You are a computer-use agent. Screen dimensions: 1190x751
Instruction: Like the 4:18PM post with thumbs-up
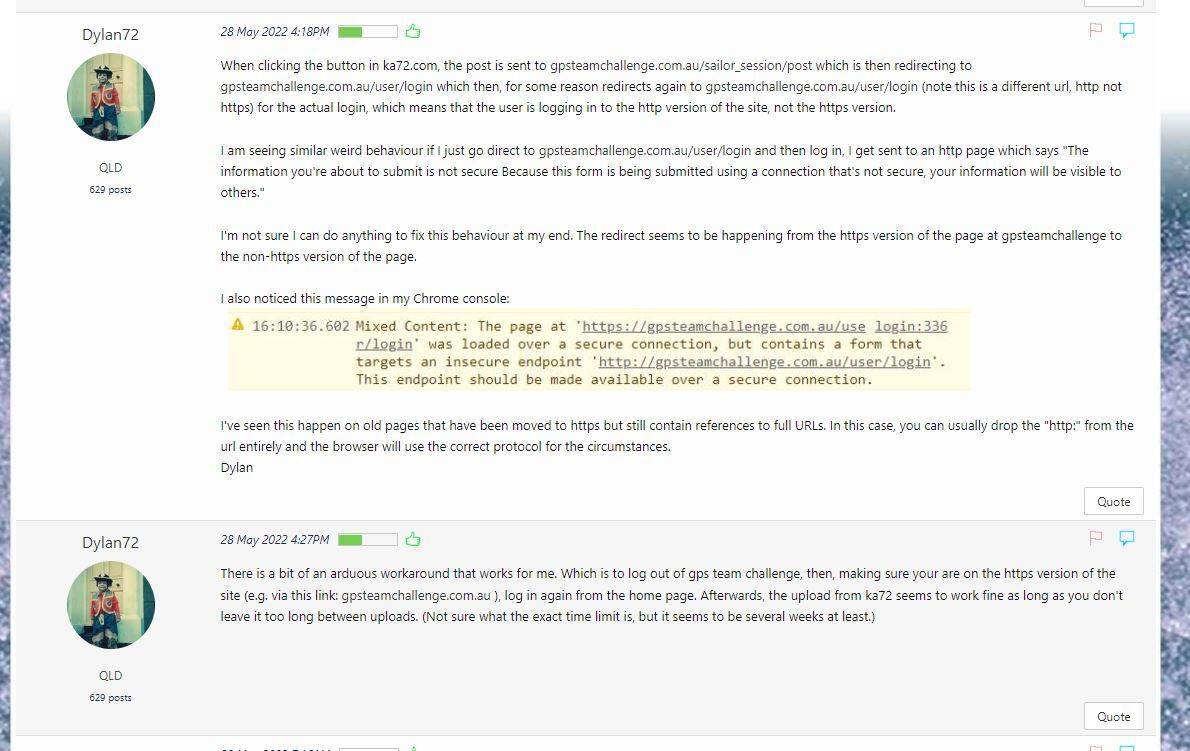(x=413, y=31)
